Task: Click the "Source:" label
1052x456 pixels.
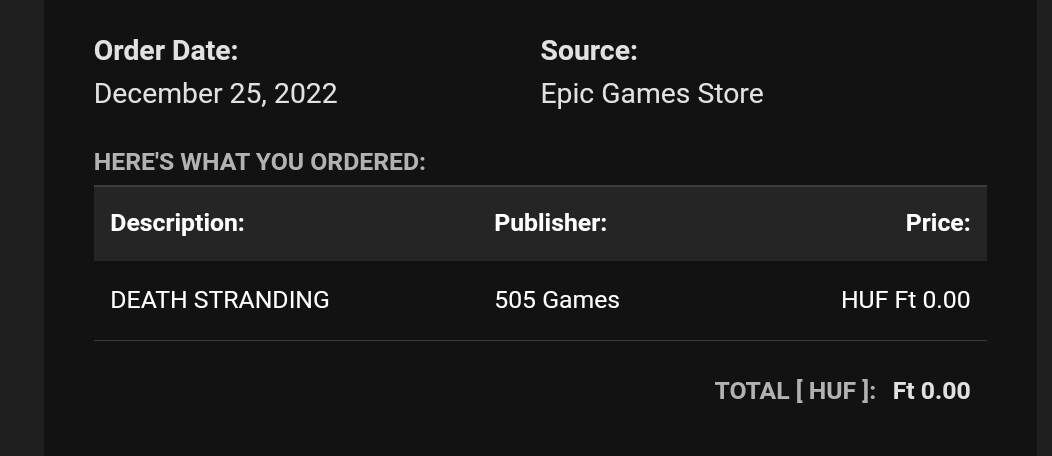Action: click(x=588, y=51)
